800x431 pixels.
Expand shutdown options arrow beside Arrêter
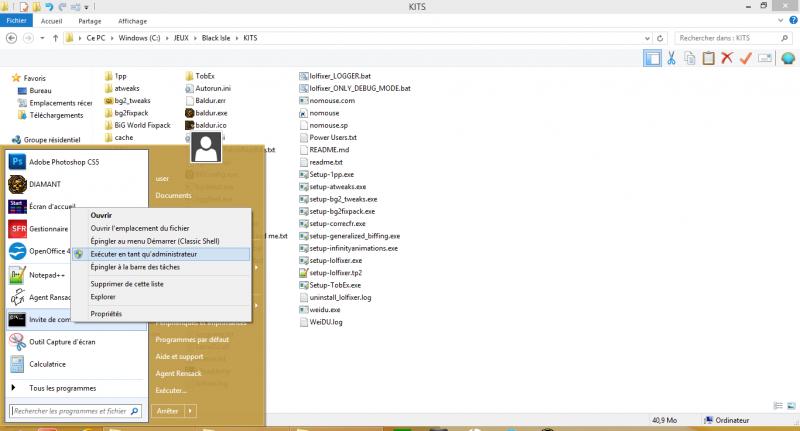[190, 411]
